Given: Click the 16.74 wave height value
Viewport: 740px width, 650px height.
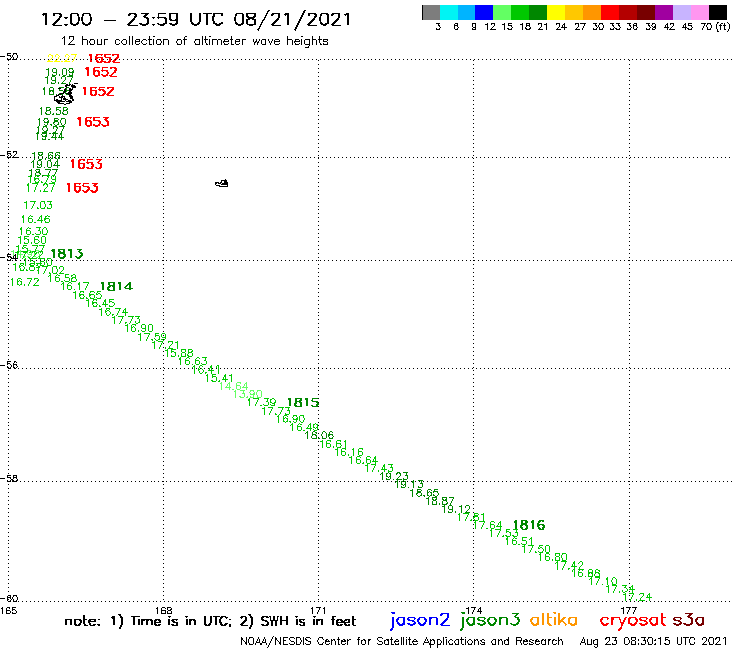Looking at the screenshot, I should pyautogui.click(x=113, y=312).
